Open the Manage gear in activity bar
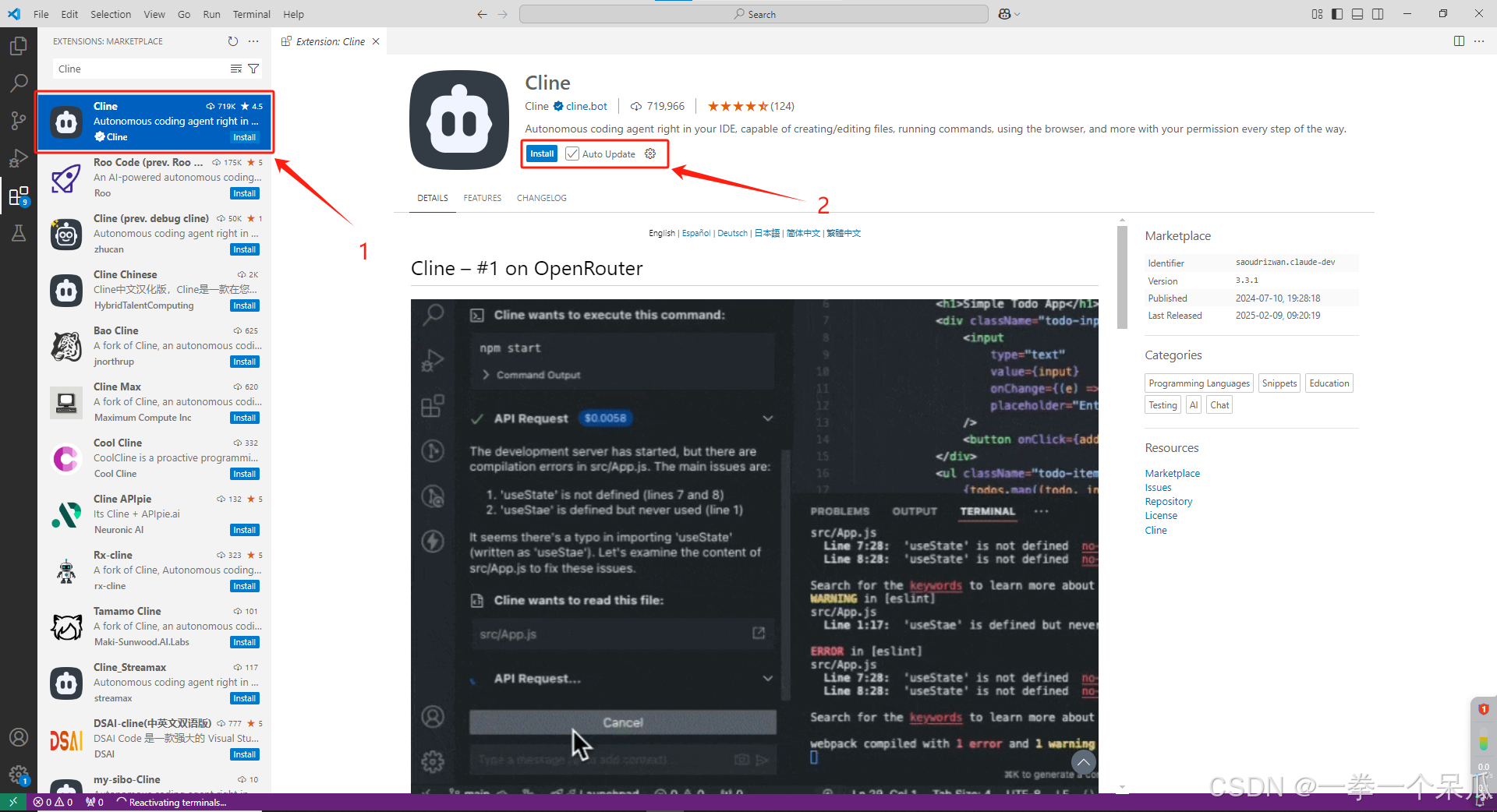This screenshot has width=1497, height=812. coord(19,775)
